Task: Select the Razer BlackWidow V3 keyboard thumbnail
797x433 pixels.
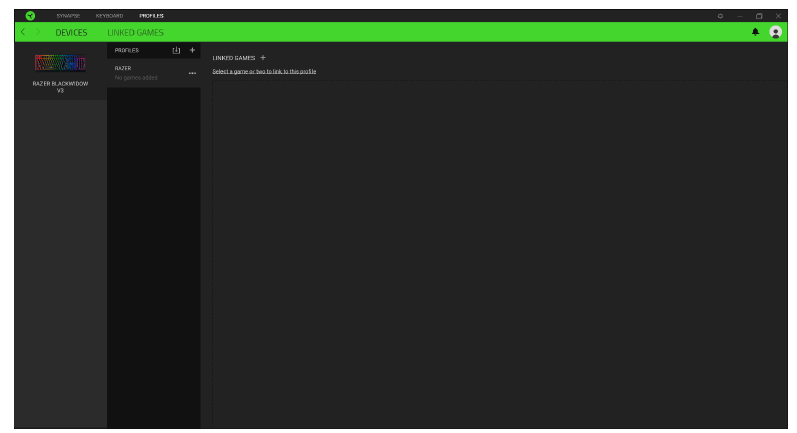Action: 60,64
